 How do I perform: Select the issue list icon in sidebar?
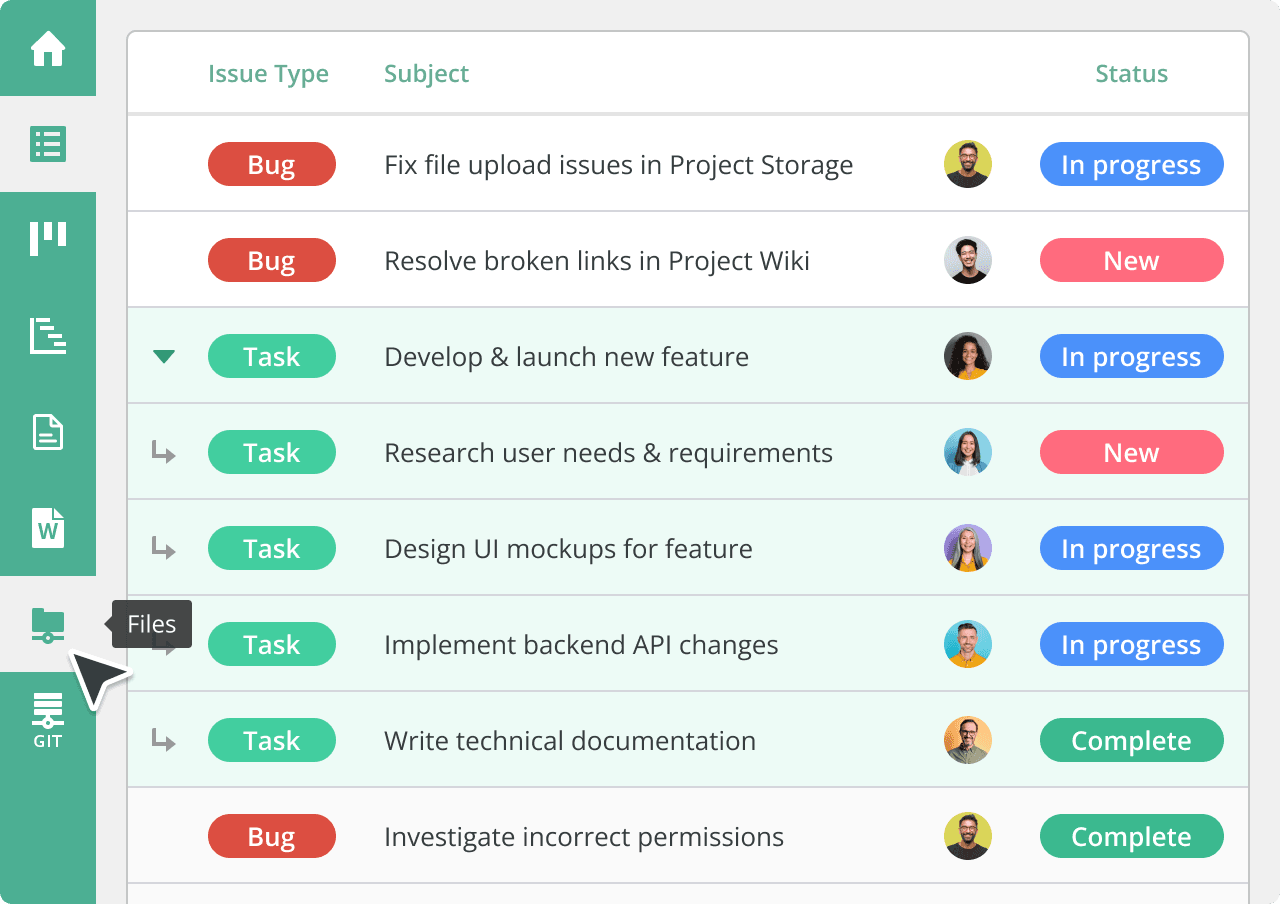coord(48,144)
